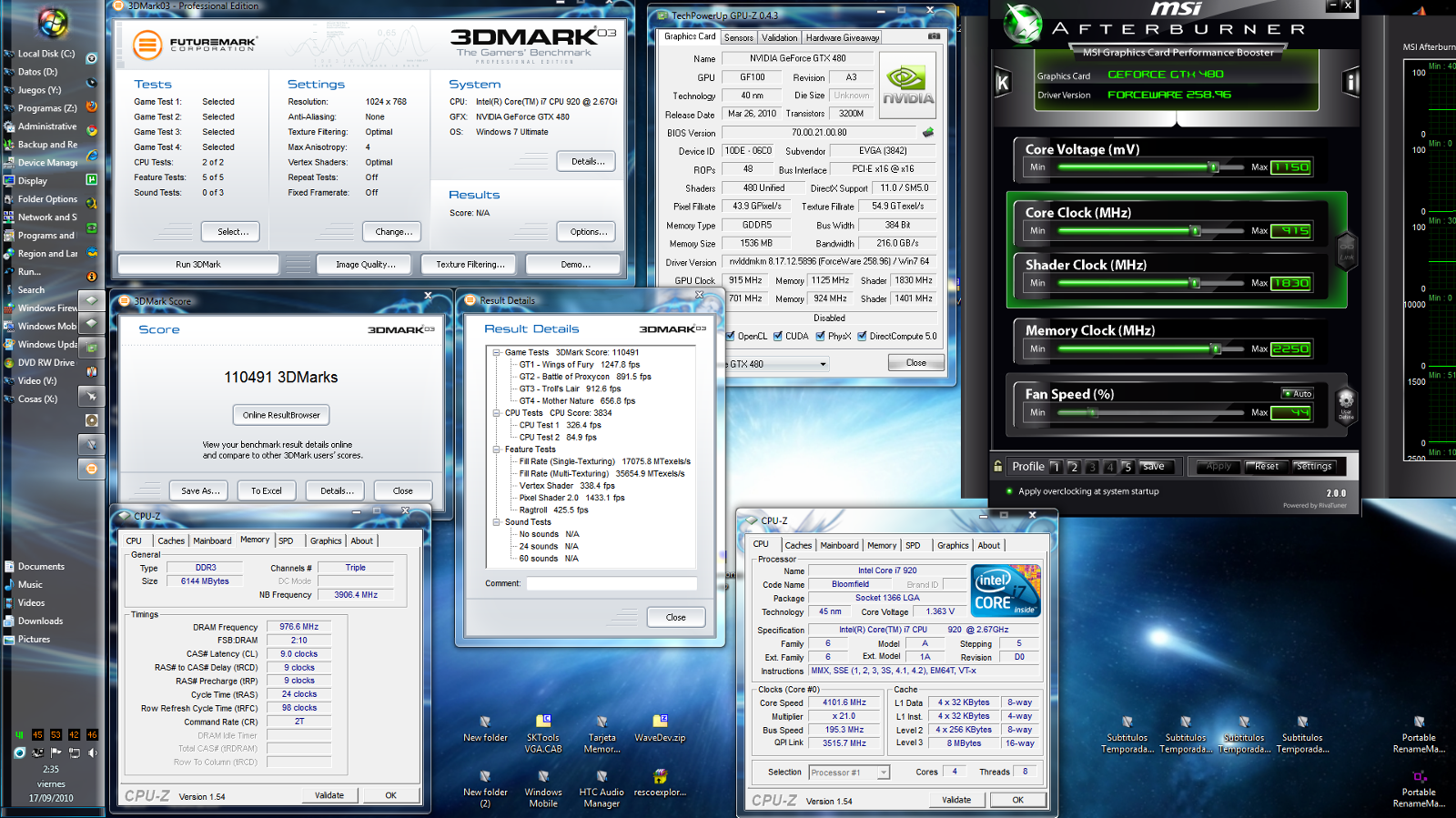Click the Afterburner Reset button
This screenshot has width=1456, height=818.
click(1266, 466)
